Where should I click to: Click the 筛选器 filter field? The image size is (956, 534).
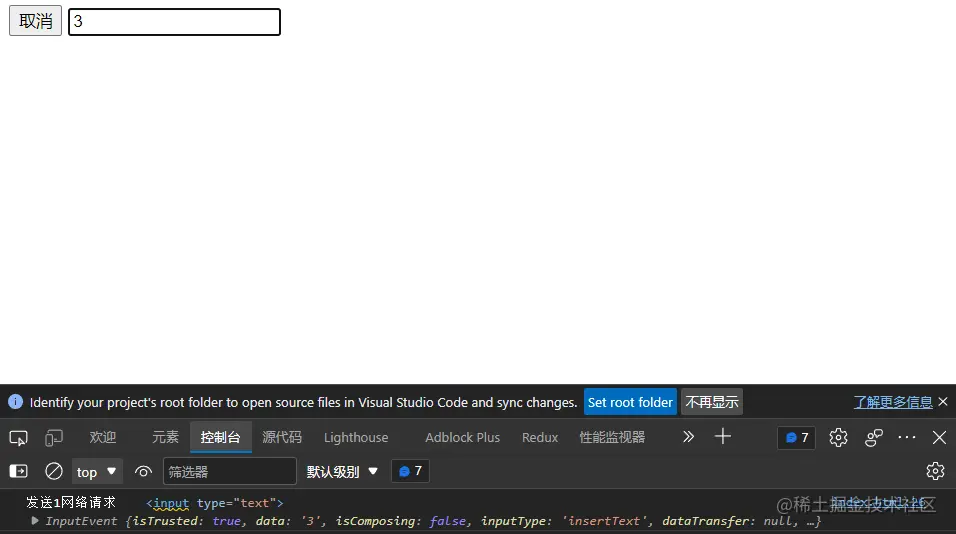(x=229, y=472)
